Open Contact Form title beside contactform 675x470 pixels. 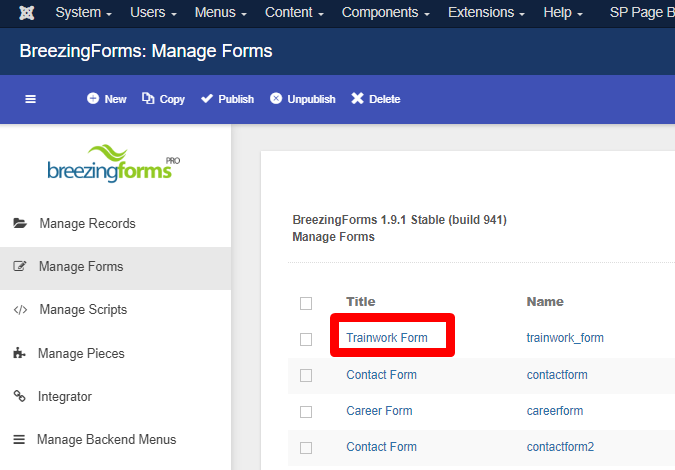coord(381,375)
